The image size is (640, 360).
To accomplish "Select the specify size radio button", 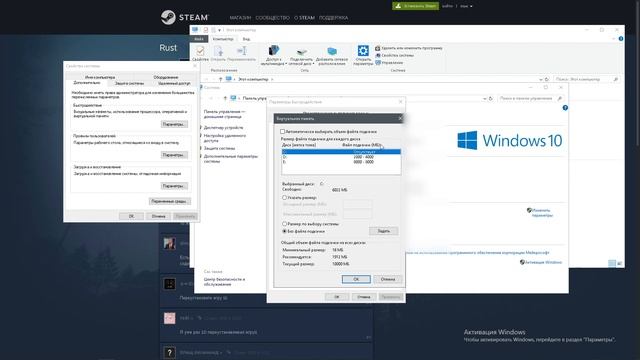I will 284,198.
